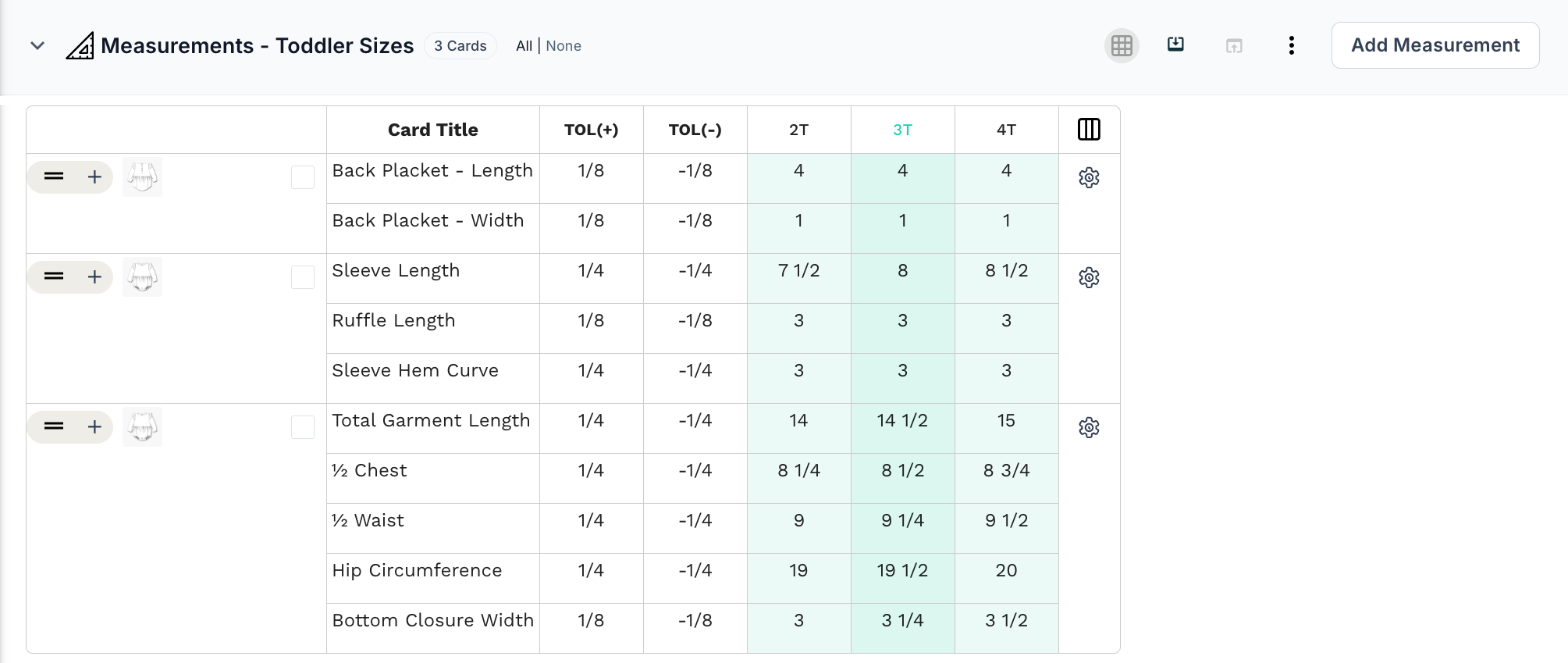Click the TOL(+) column header
Viewport: 1568px width, 663px height.
pyautogui.click(x=591, y=130)
